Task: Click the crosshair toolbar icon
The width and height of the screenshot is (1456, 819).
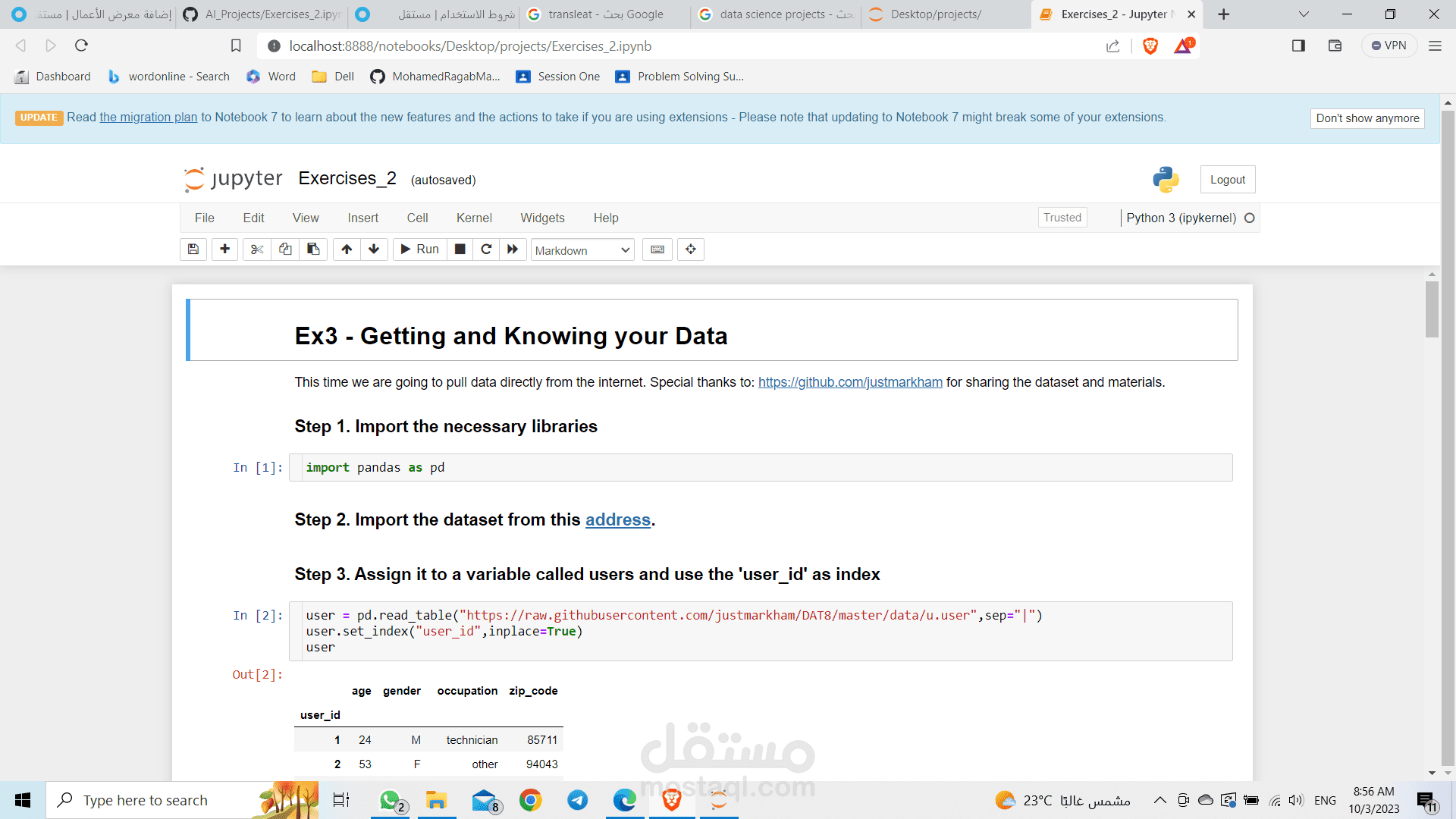Action: pos(691,249)
